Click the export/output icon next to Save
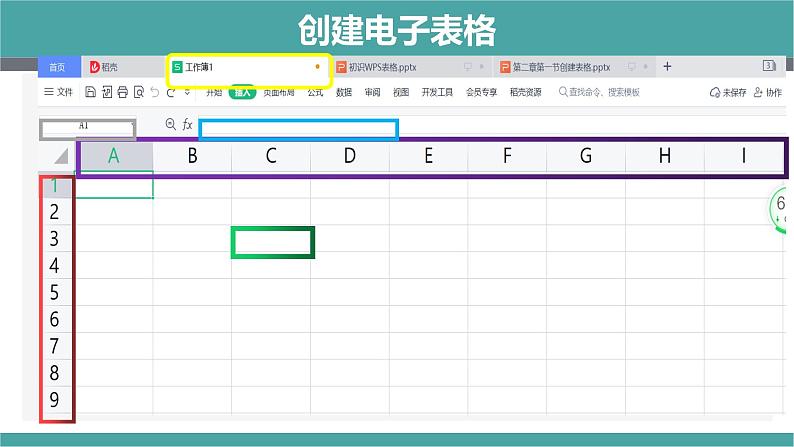Viewport: 794px width, 447px height. click(107, 92)
